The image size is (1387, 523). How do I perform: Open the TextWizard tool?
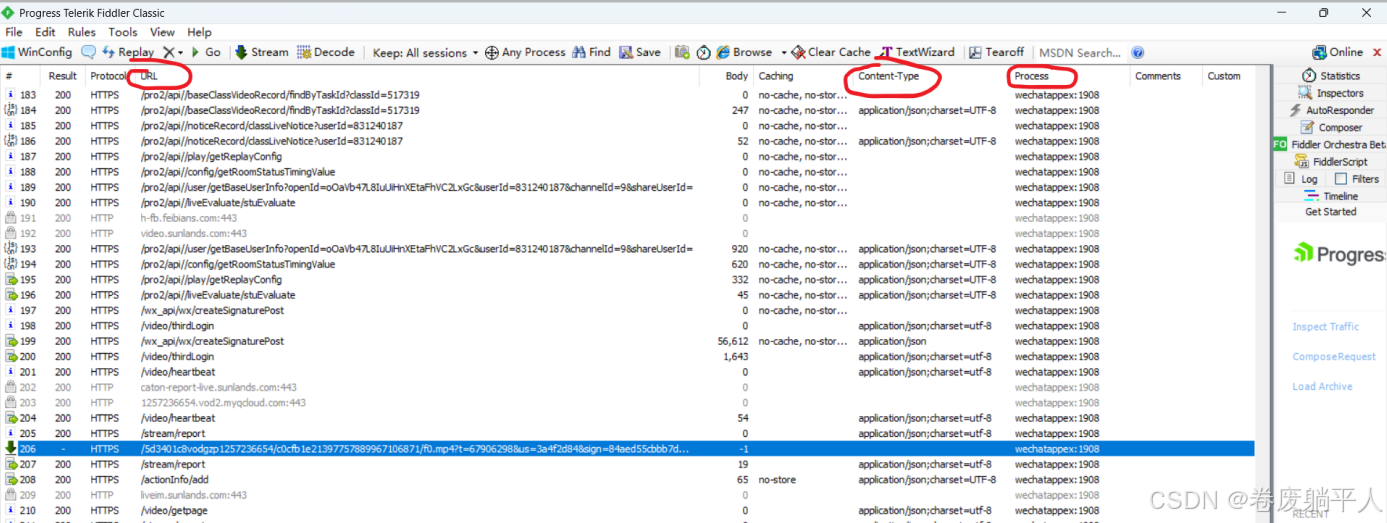[917, 52]
